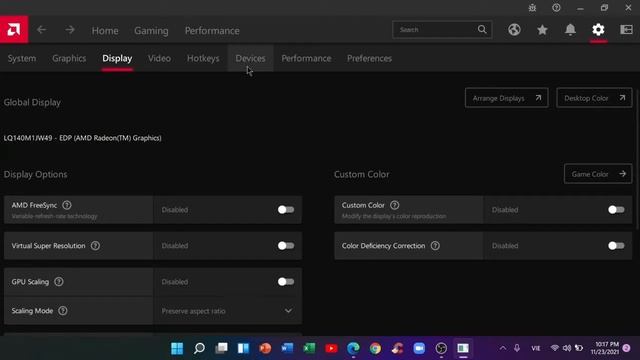
Task: Toggle the sidebar panel icon
Action: pos(626,29)
